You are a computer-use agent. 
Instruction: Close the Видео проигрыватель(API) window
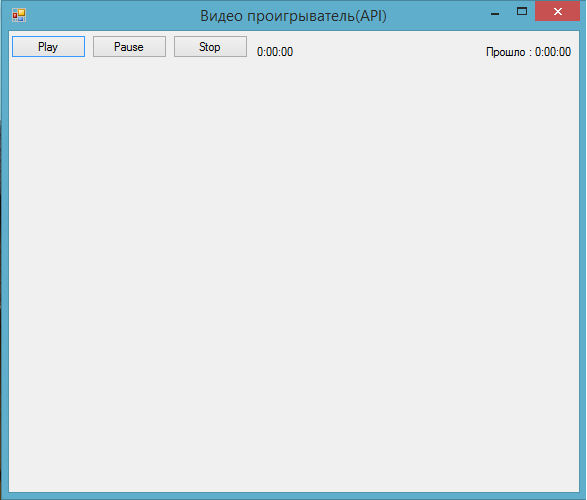[x=557, y=12]
